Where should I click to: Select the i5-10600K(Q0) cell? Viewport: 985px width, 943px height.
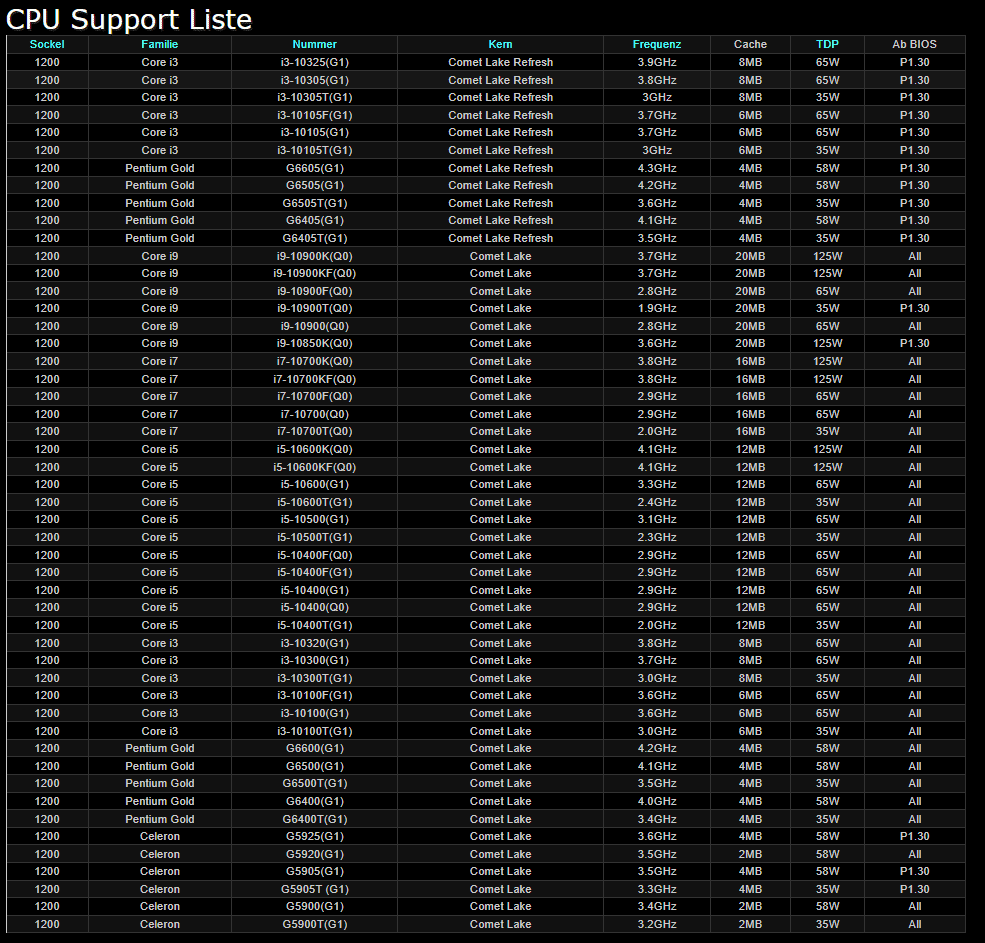tap(314, 449)
